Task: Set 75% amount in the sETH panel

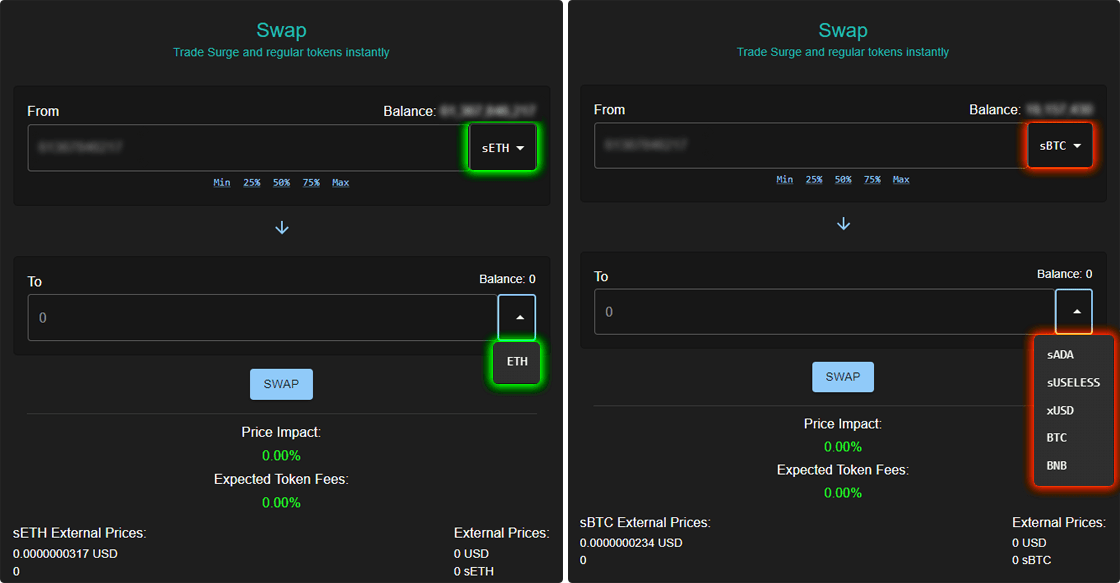Action: pyautogui.click(x=311, y=183)
